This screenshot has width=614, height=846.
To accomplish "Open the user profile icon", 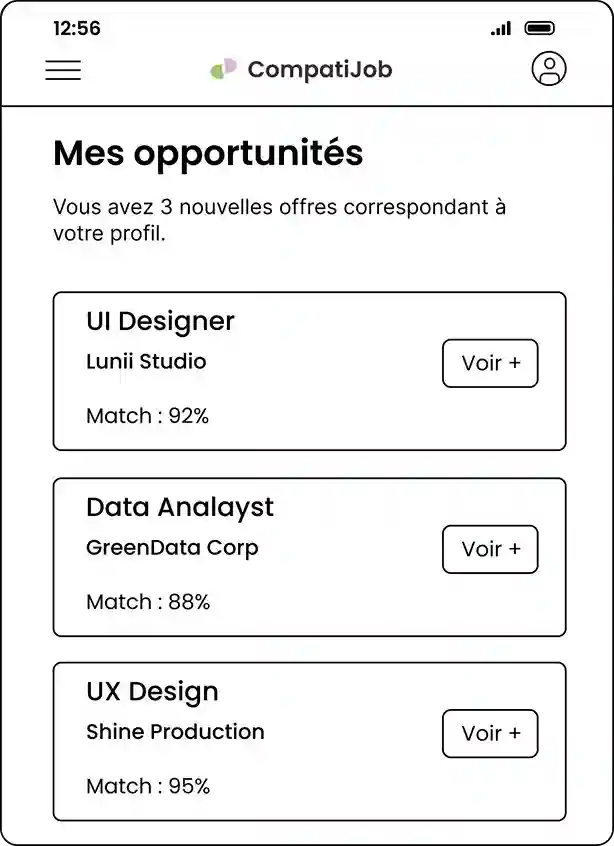I will click(548, 69).
